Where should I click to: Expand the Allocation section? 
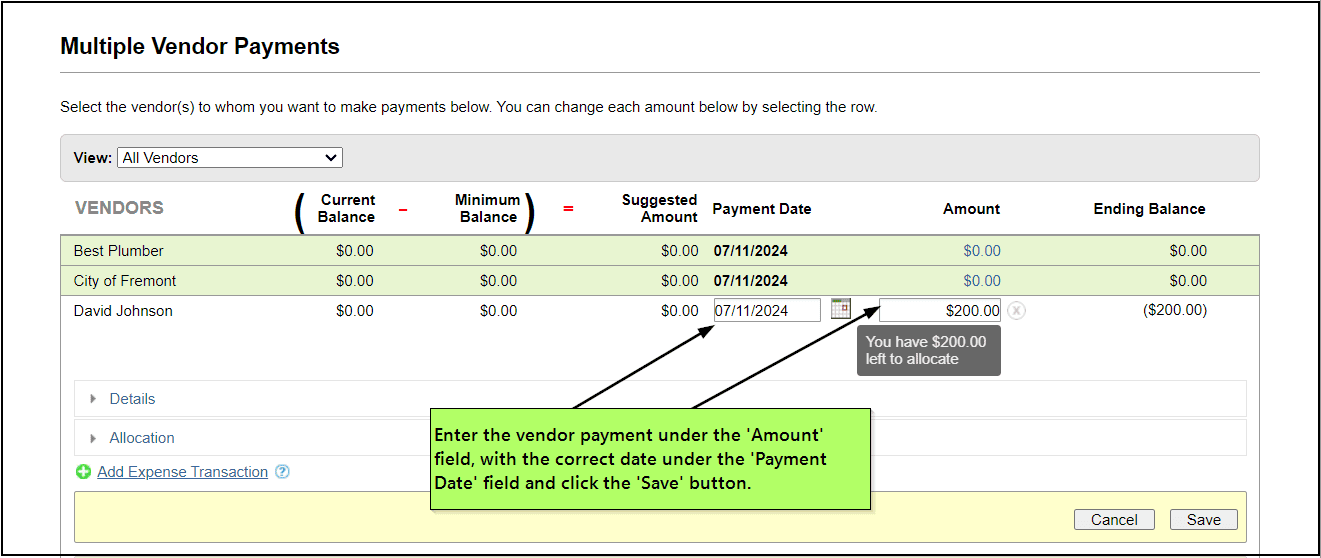tap(141, 438)
